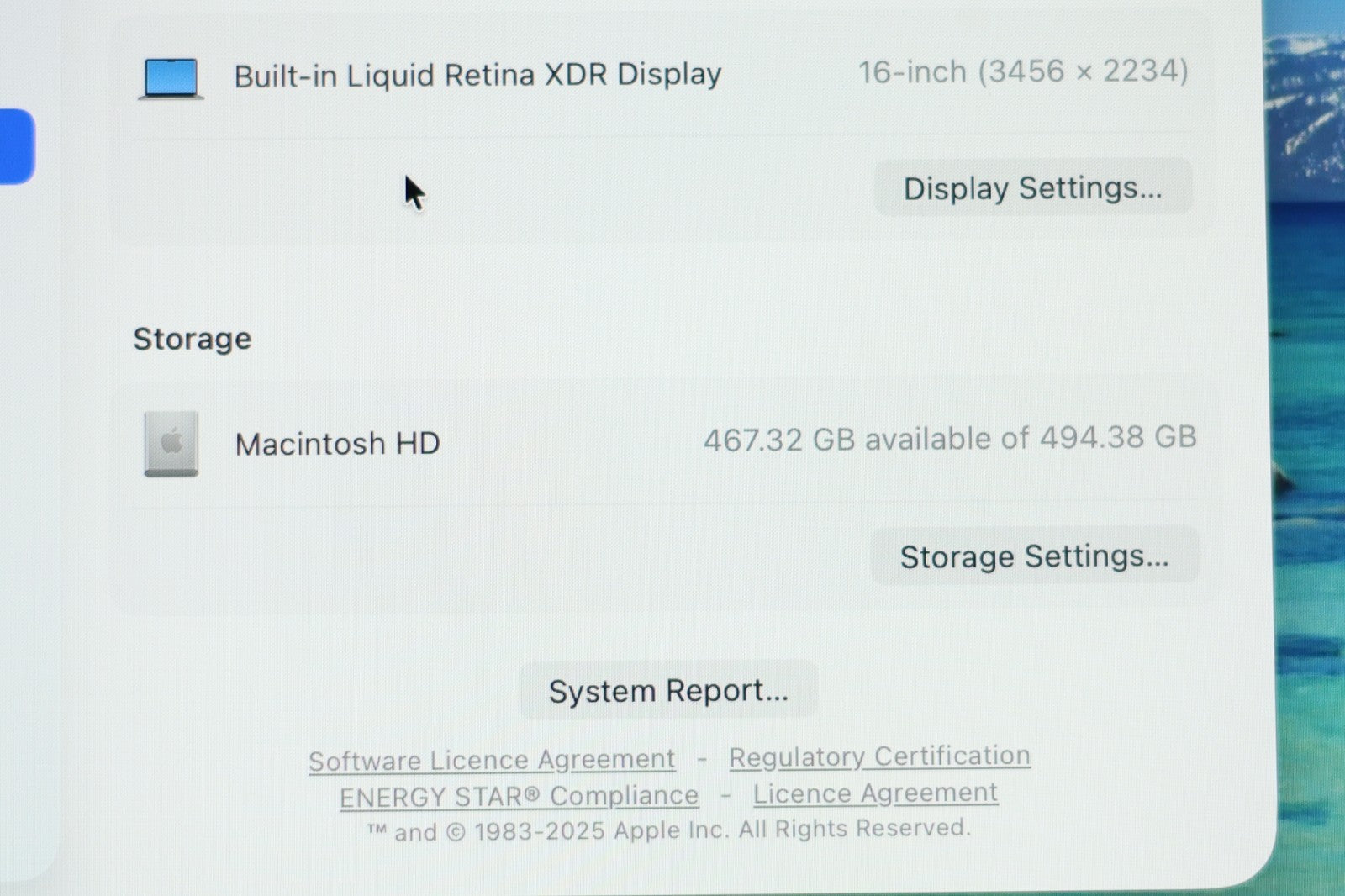Image resolution: width=1345 pixels, height=896 pixels.
Task: Open Display Settings
Action: (1032, 188)
